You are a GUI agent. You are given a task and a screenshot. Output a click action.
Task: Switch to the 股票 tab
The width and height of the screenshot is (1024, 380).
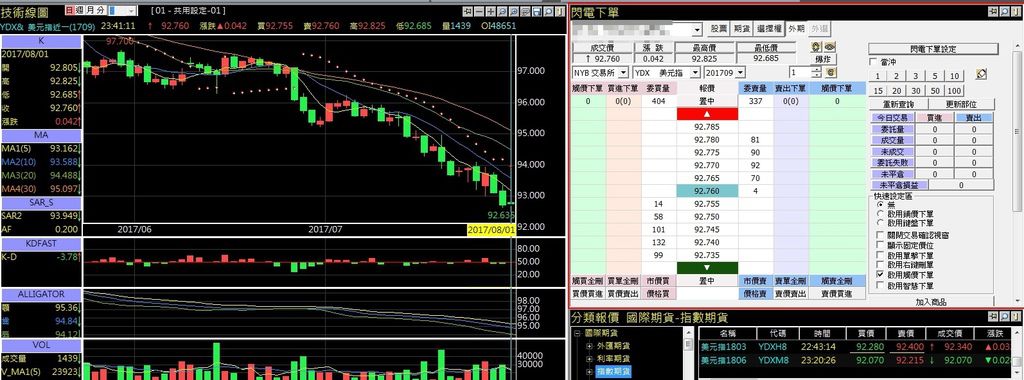coord(719,29)
